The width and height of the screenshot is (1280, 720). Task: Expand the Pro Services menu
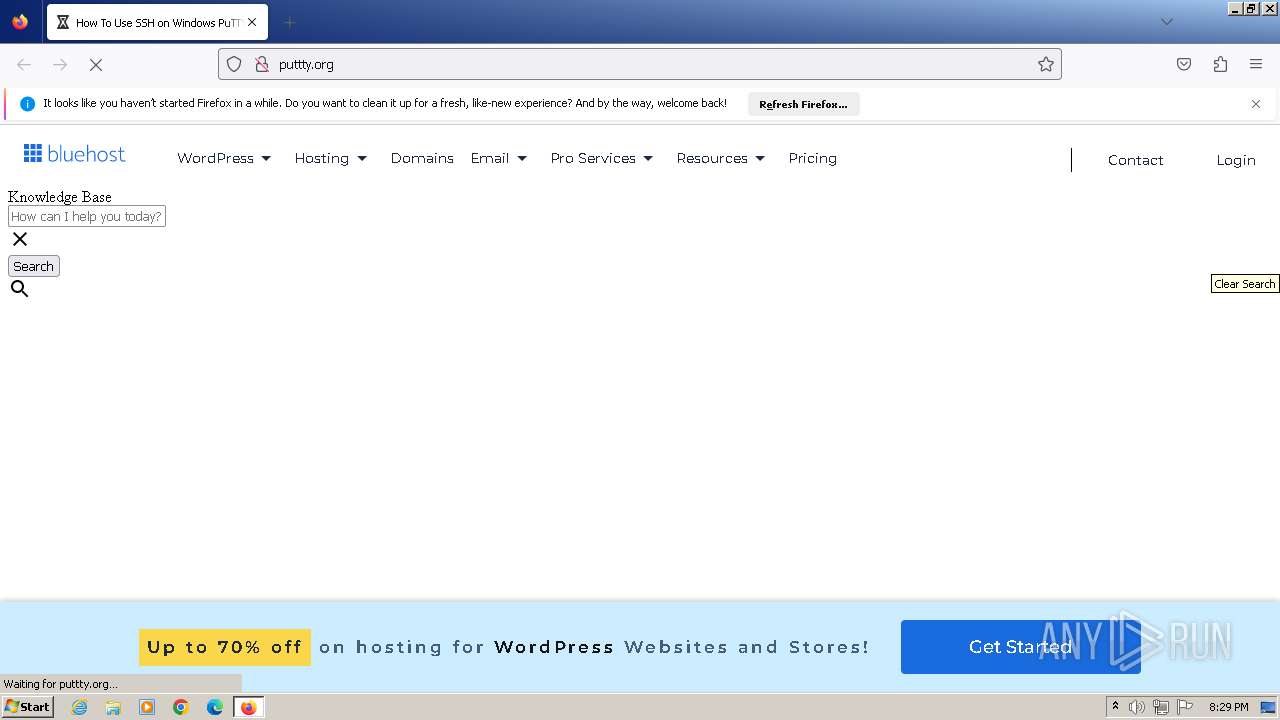click(x=602, y=158)
